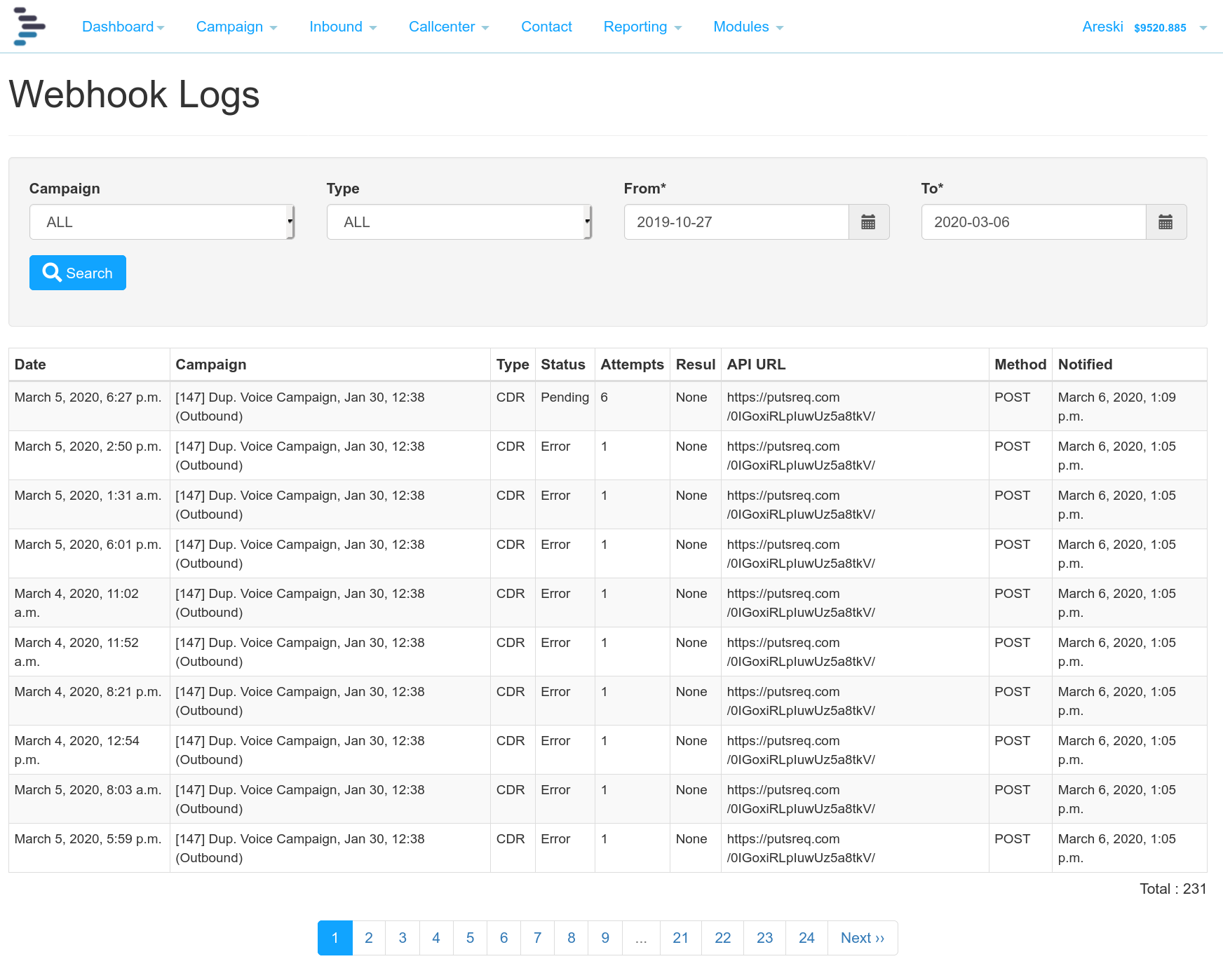The image size is (1223, 980).
Task: Click the Type column header
Action: point(513,365)
